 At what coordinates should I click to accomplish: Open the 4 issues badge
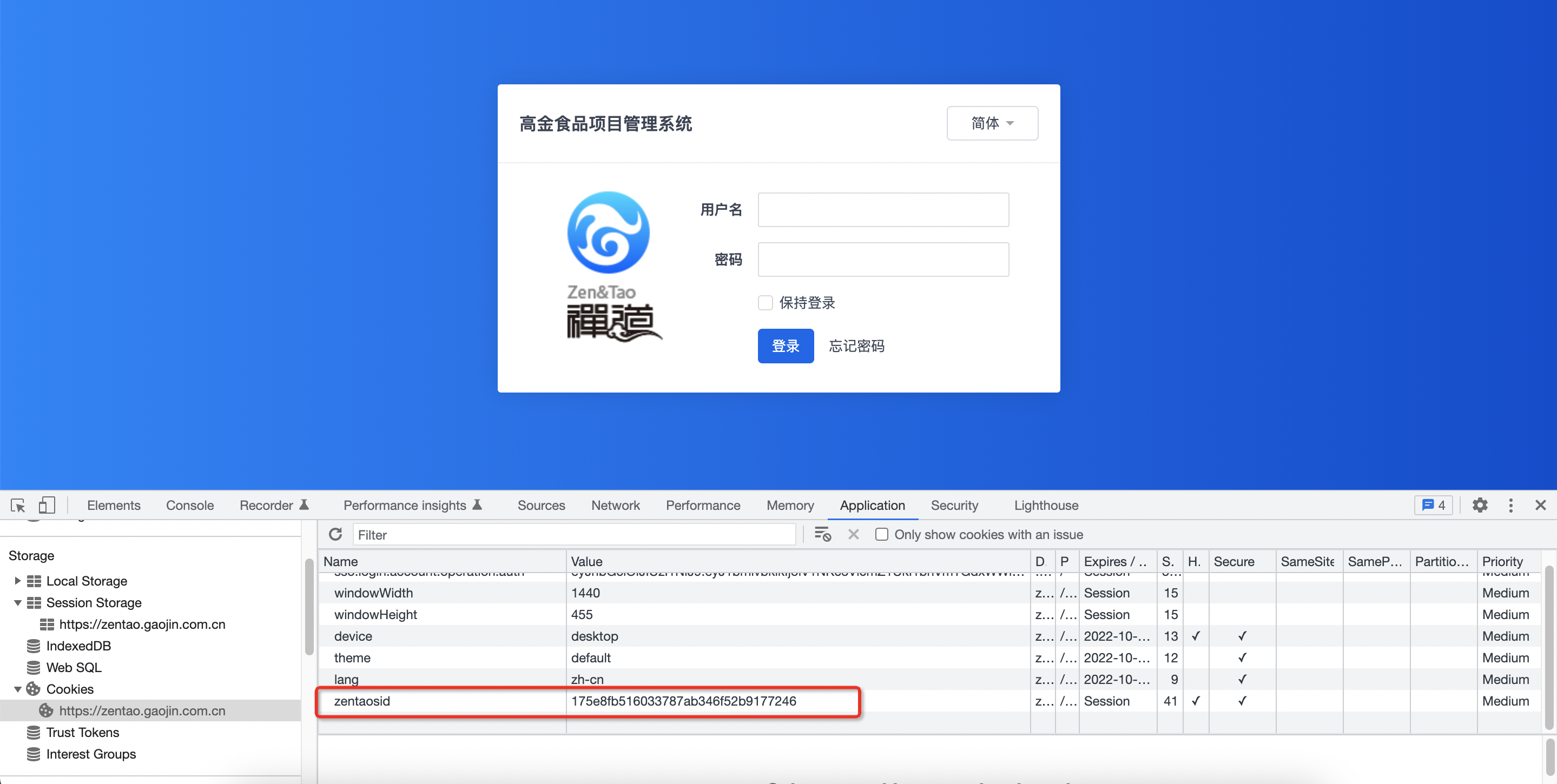coord(1433,505)
